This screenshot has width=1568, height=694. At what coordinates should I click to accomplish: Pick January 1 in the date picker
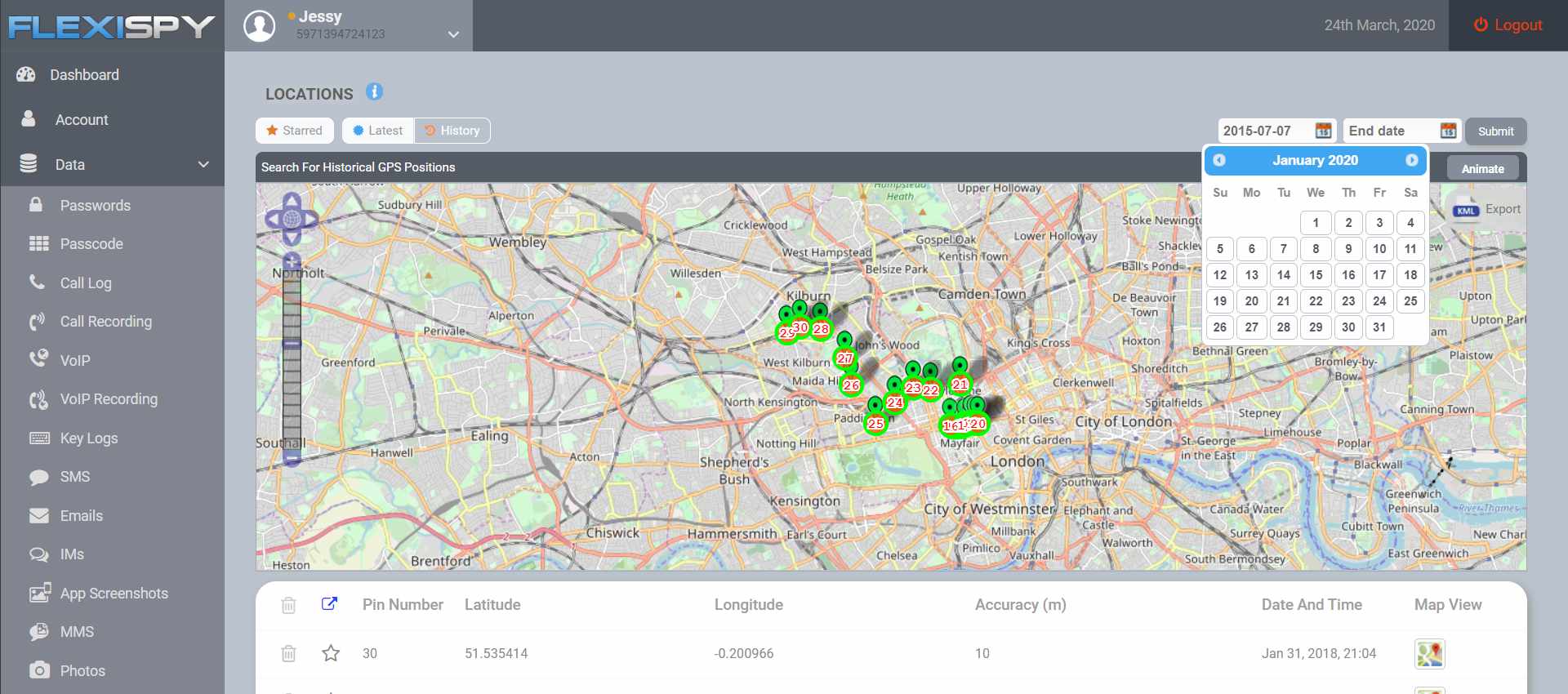coord(1316,223)
